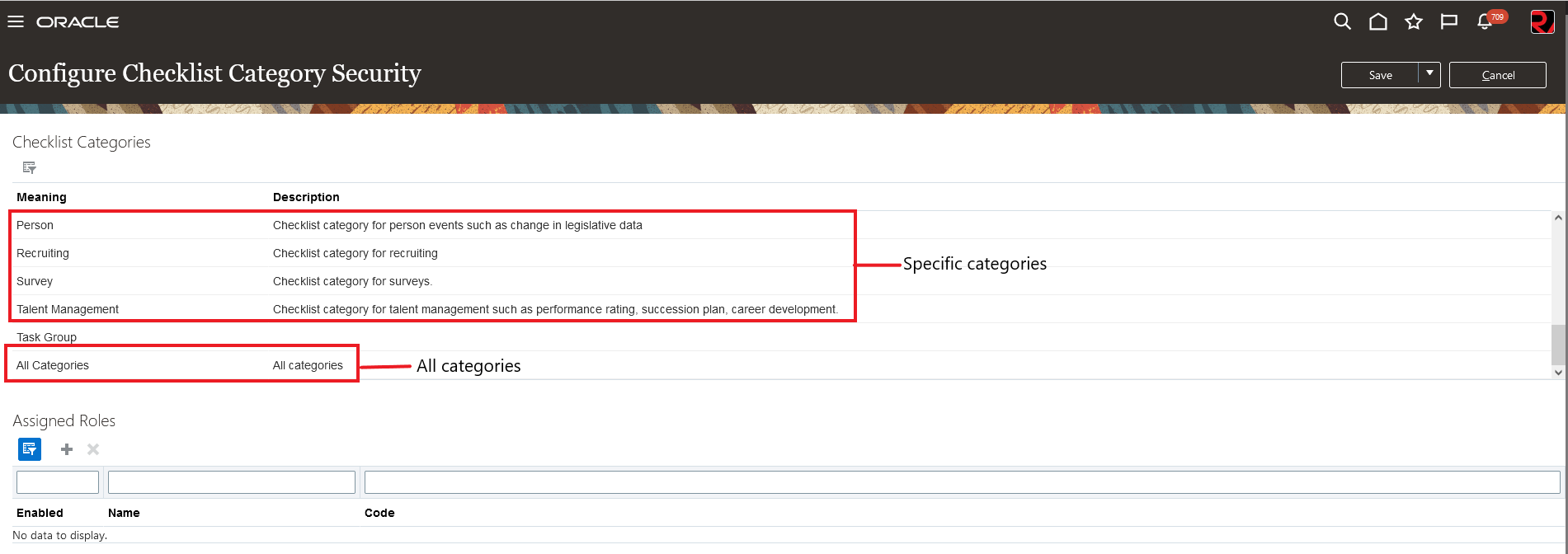Sort by Code column header

click(x=379, y=513)
